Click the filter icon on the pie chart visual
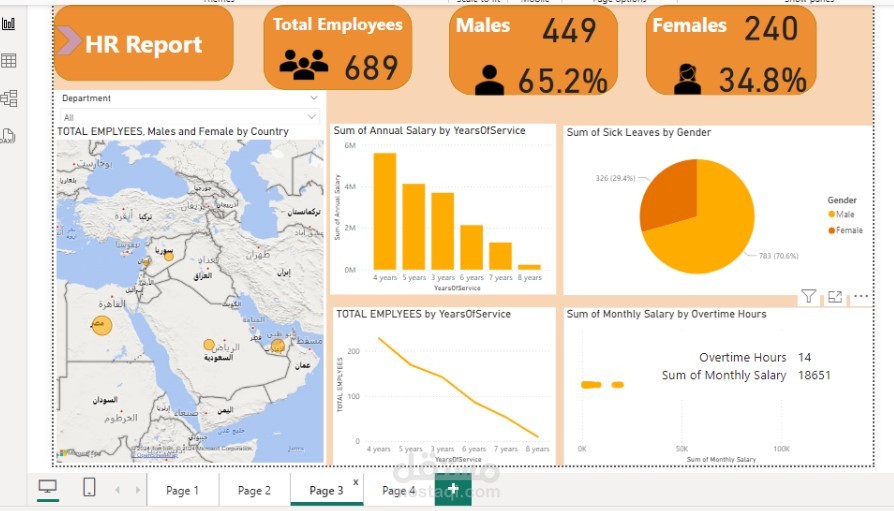 808,296
